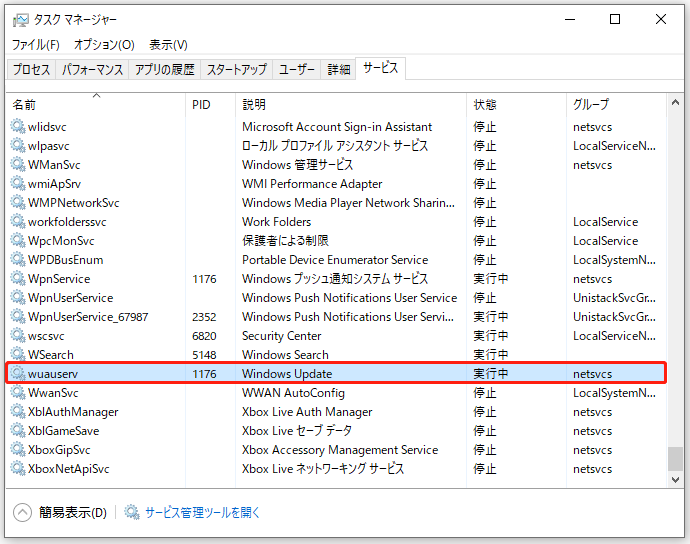Switch to the パフォーマンス tab
The image size is (690, 544).
pyautogui.click(x=92, y=70)
